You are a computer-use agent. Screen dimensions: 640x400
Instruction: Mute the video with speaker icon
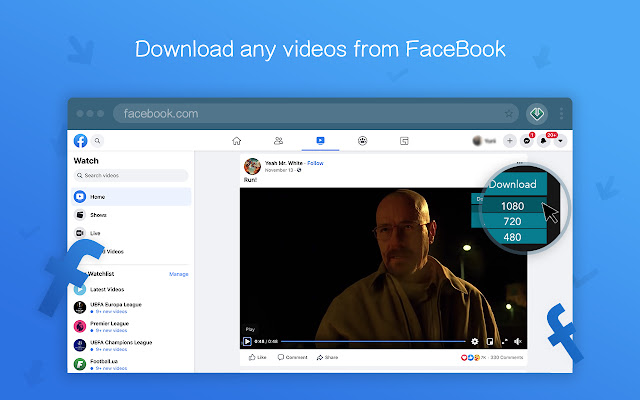518,342
